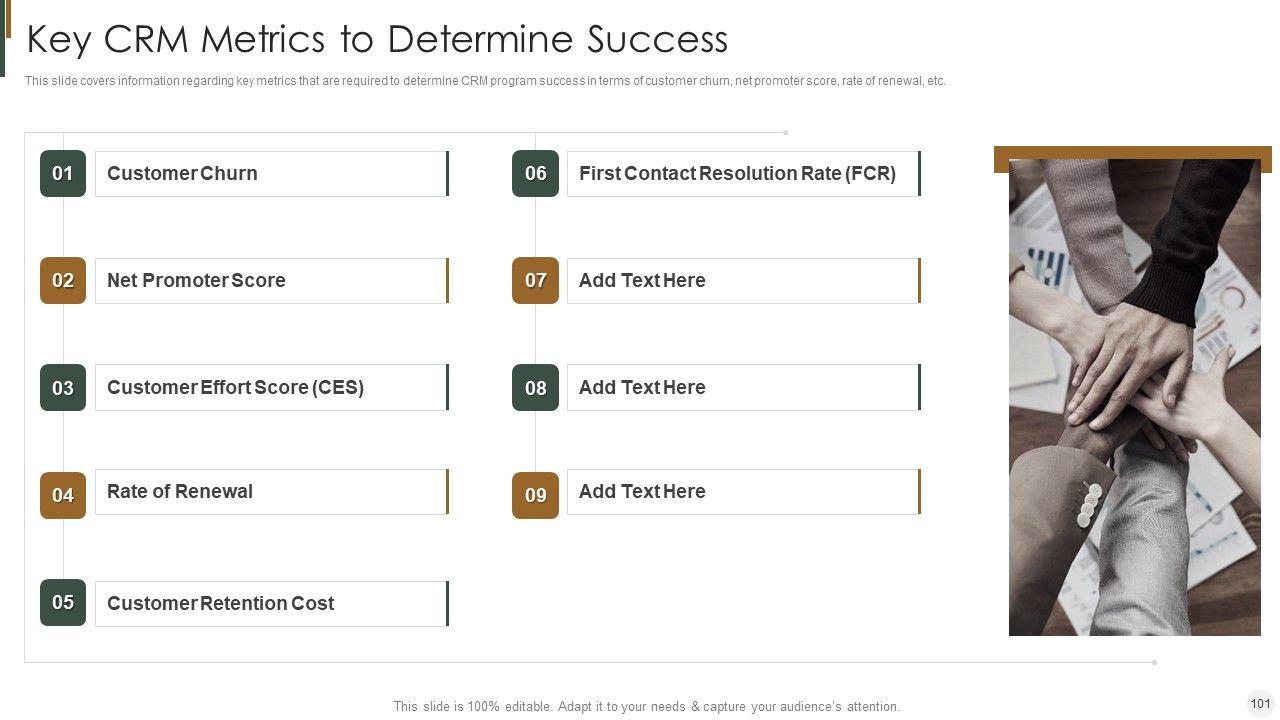Click the Add Text Here box beside 07
Screen dimensions: 1280x720
click(x=743, y=281)
